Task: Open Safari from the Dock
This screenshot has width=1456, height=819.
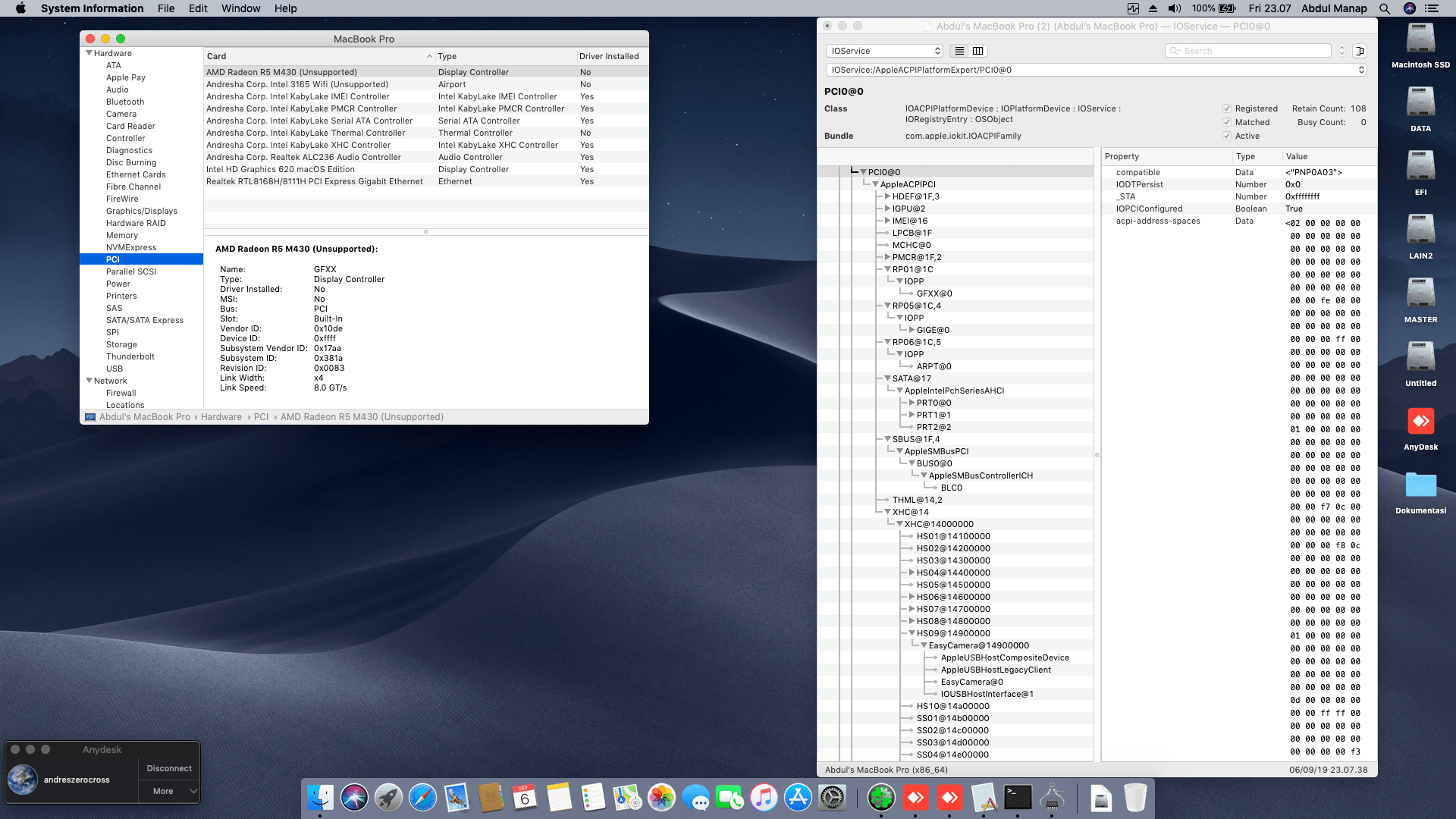Action: [x=422, y=797]
